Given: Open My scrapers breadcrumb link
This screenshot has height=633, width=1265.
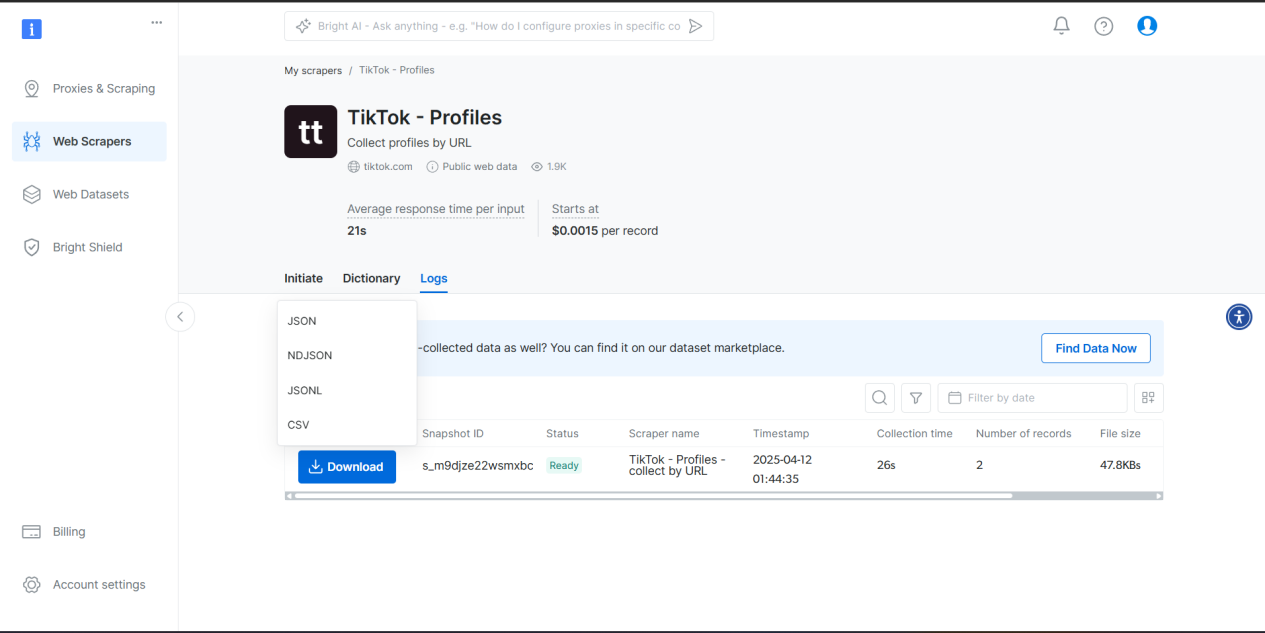Looking at the screenshot, I should pos(313,70).
